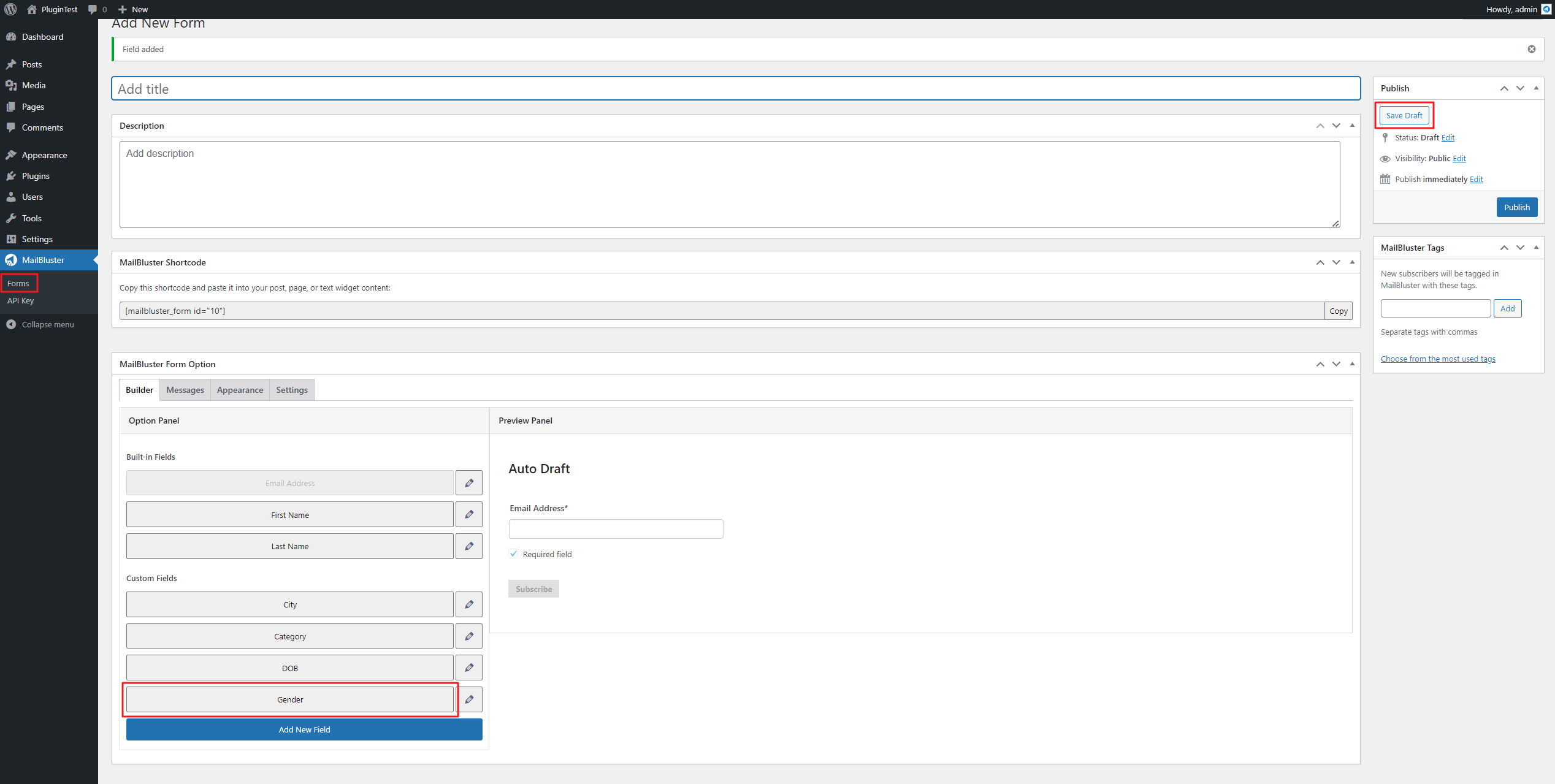Click the WordPress logo icon
This screenshot has height=784, width=1555.
pos(10,9)
